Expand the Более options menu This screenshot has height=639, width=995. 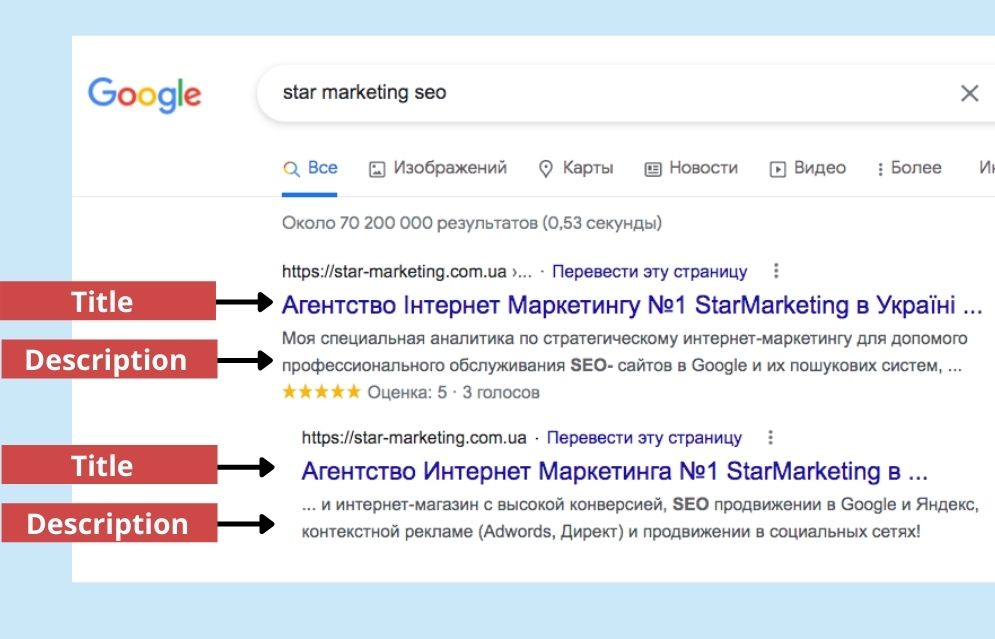[x=909, y=168]
